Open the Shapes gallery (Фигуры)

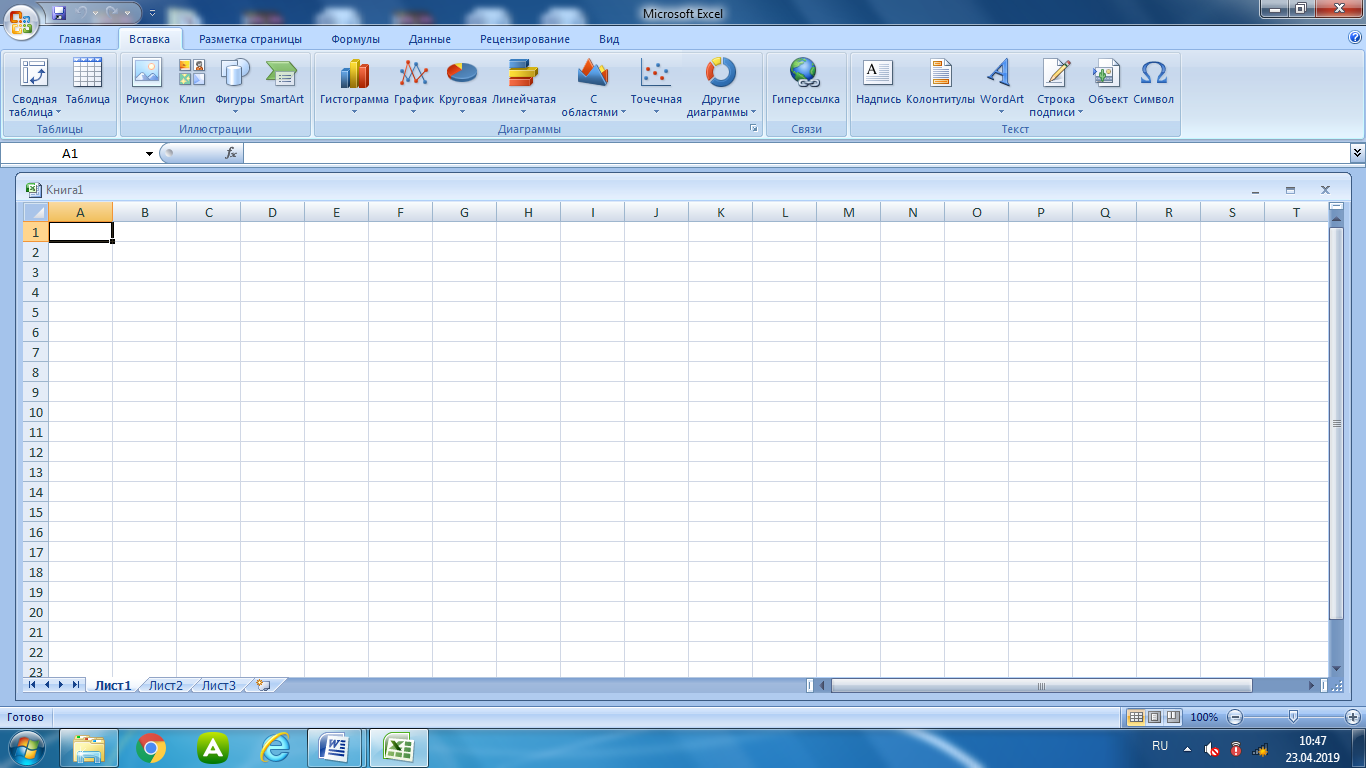(x=235, y=87)
